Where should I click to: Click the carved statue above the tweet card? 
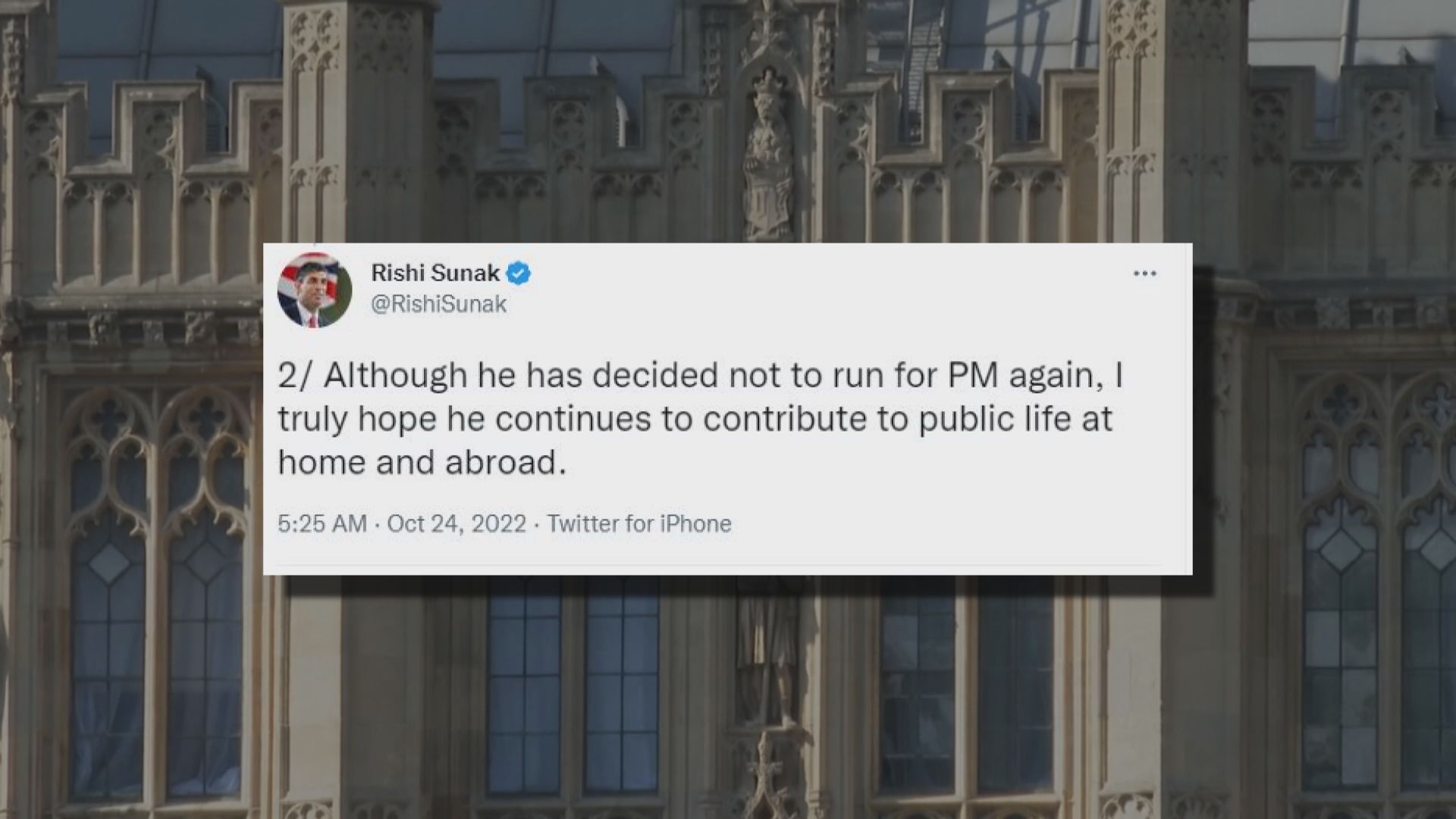pyautogui.click(x=768, y=163)
